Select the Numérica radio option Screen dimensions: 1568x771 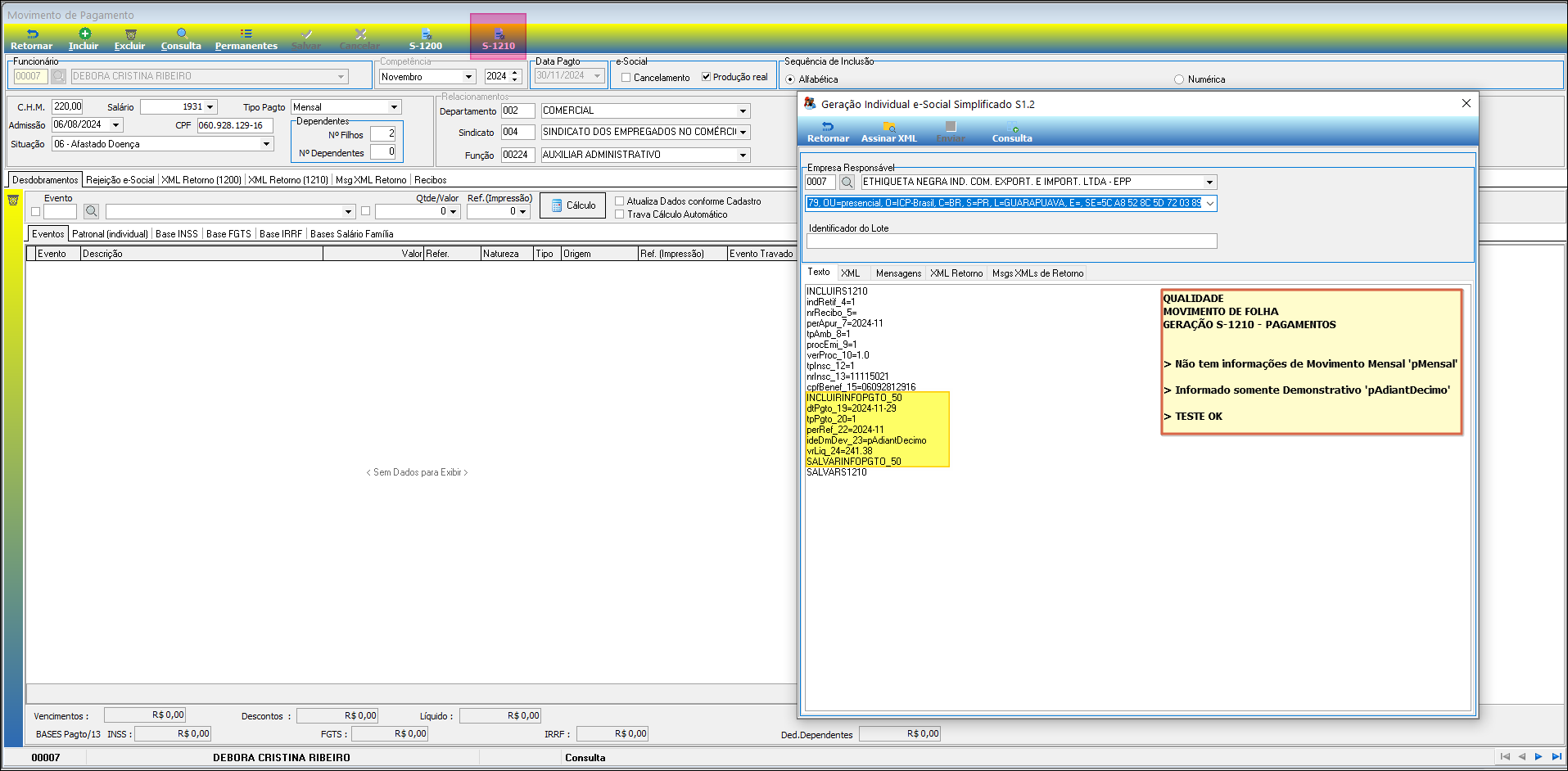[1179, 79]
